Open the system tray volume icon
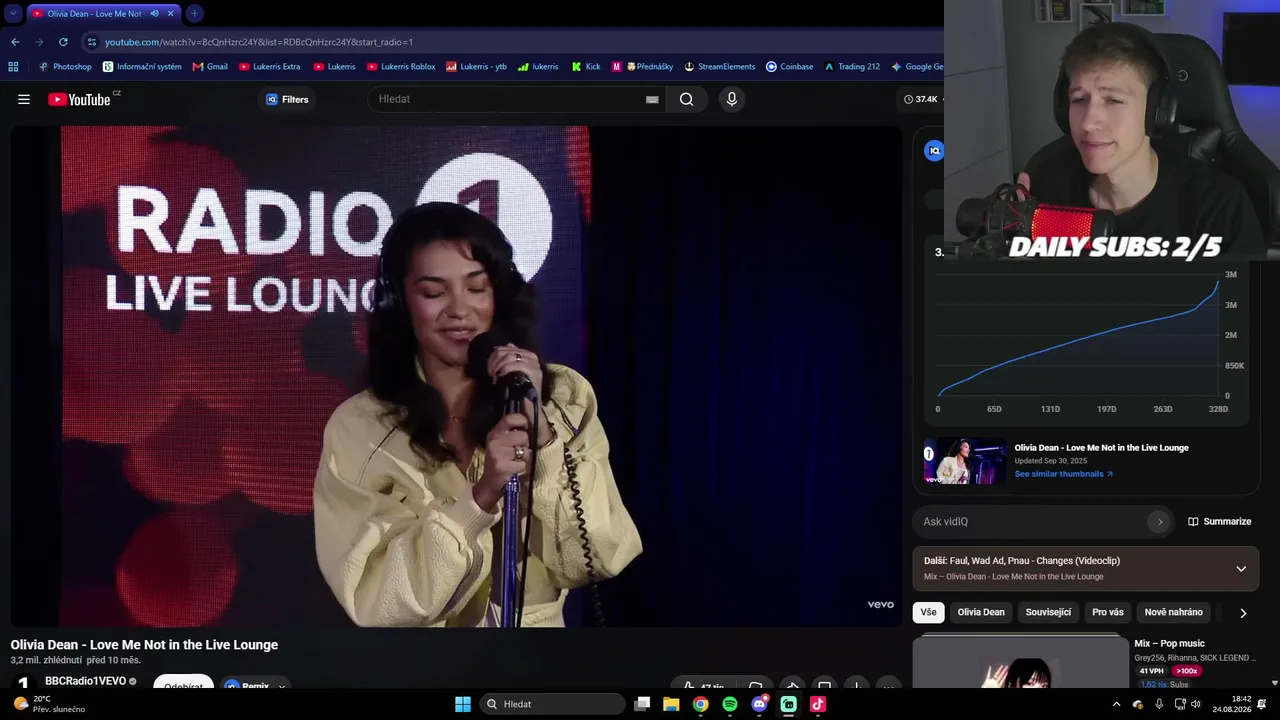This screenshot has width=1280, height=720. click(1196, 704)
